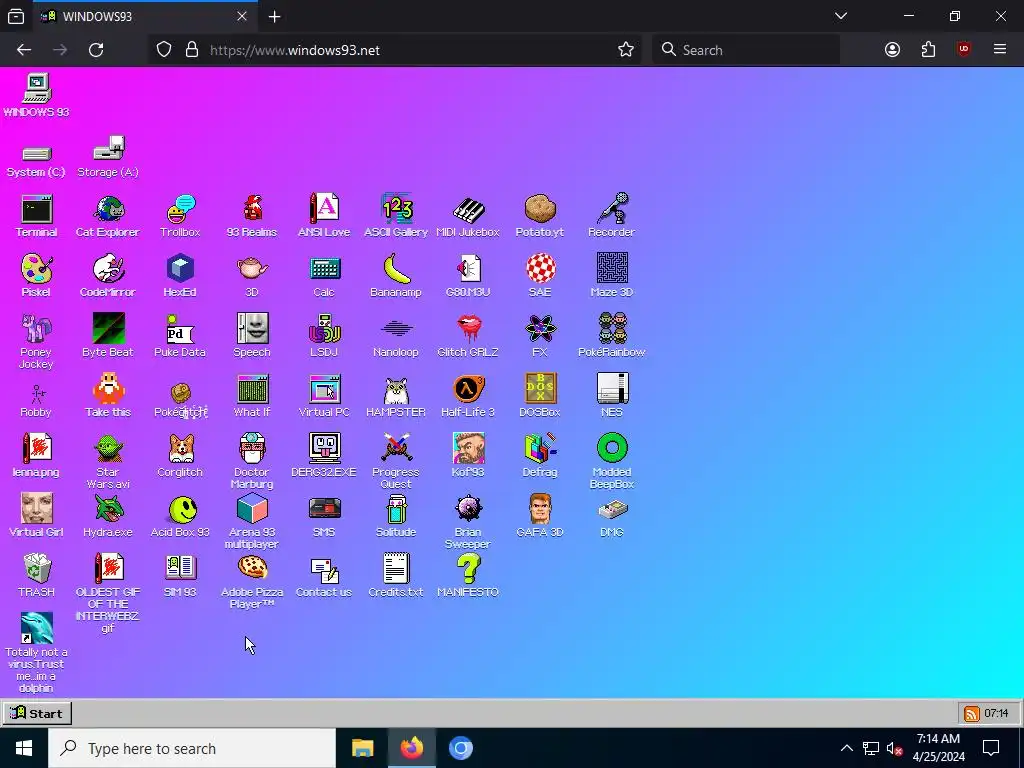
Task: Open Adobe Pizza Player icon
Action: coord(252,582)
